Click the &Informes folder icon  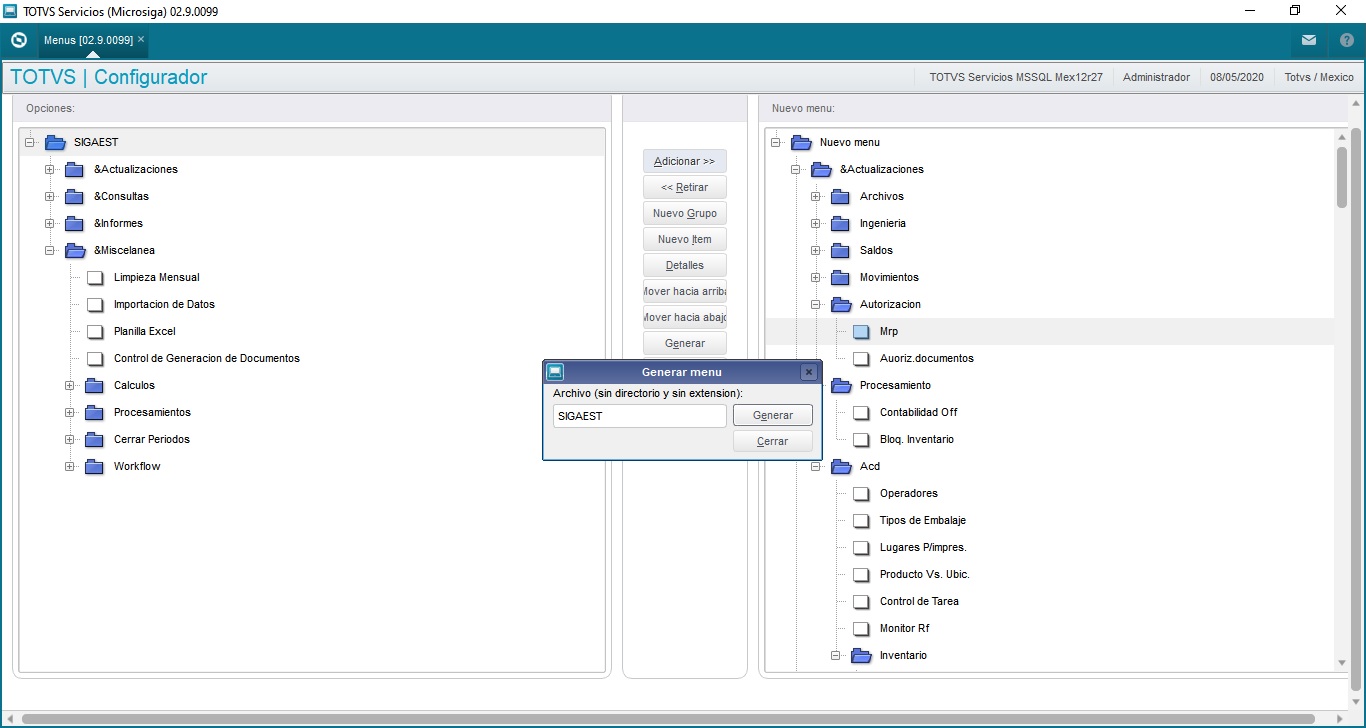[75, 223]
